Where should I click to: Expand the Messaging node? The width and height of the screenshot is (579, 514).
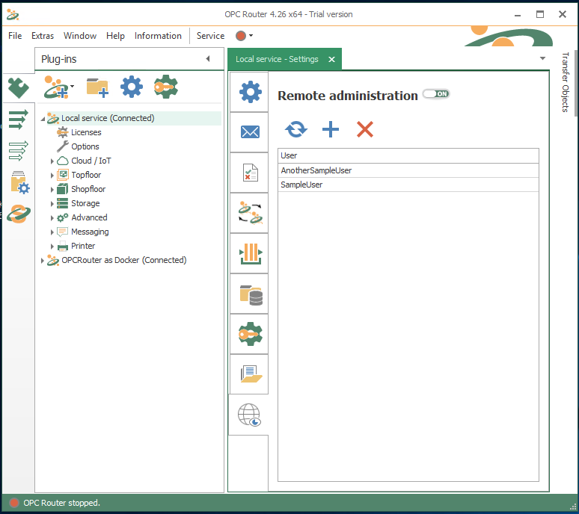pyautogui.click(x=52, y=232)
